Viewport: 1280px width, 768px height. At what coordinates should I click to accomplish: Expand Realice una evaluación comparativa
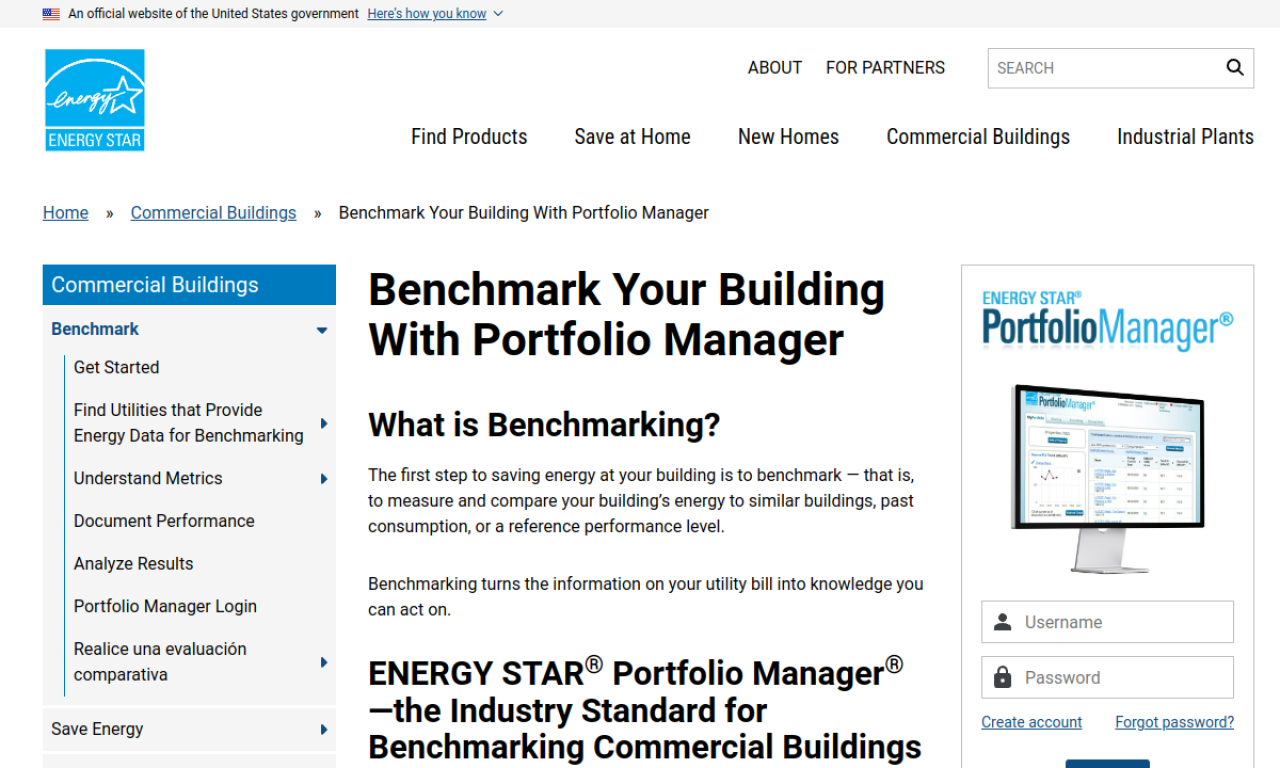[323, 661]
